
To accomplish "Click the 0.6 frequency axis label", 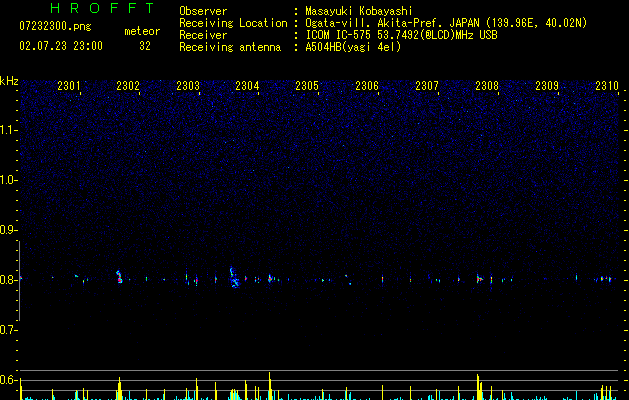I will (8, 380).
